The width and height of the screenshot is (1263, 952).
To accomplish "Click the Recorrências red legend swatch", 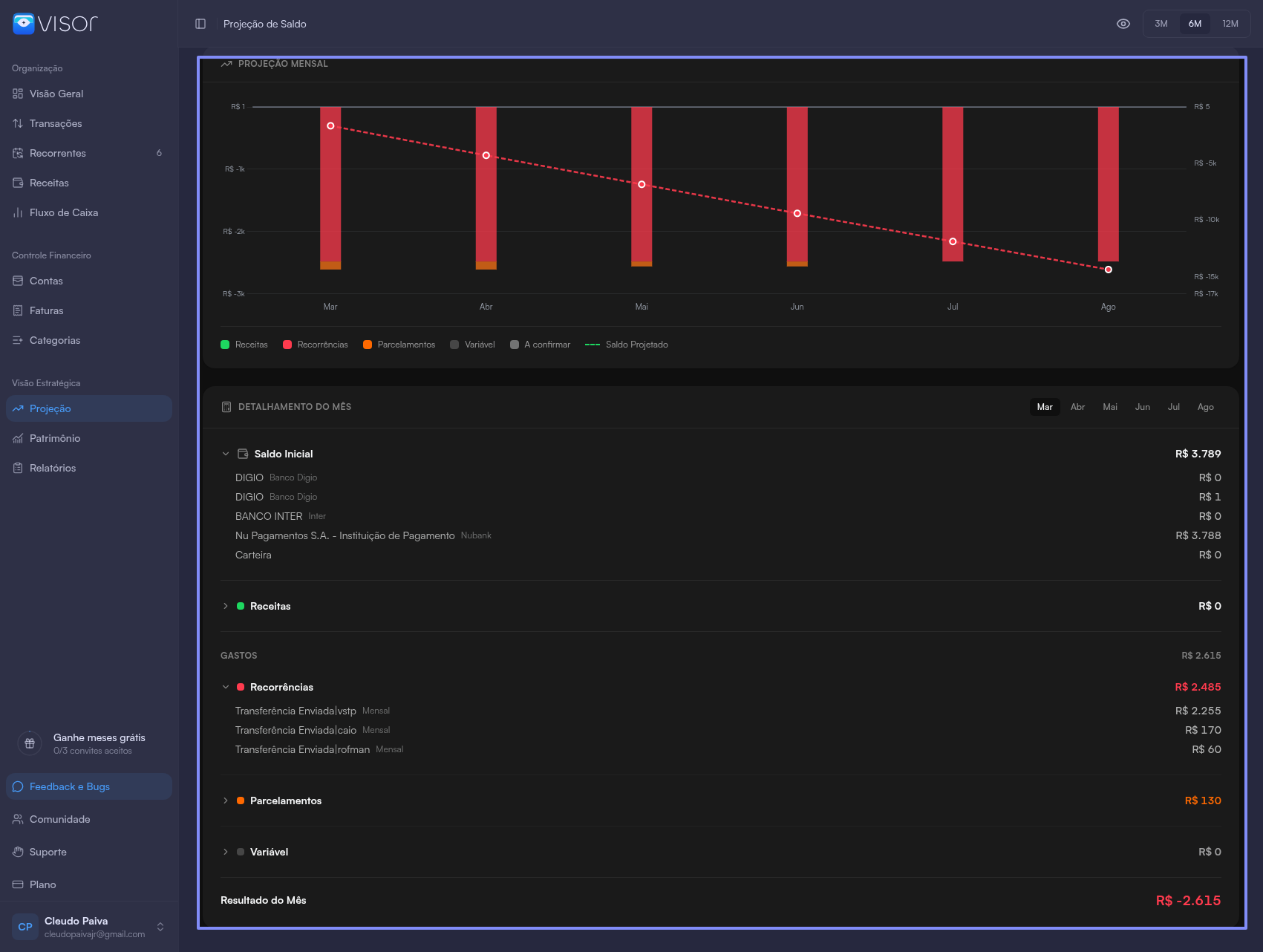I will [x=287, y=345].
